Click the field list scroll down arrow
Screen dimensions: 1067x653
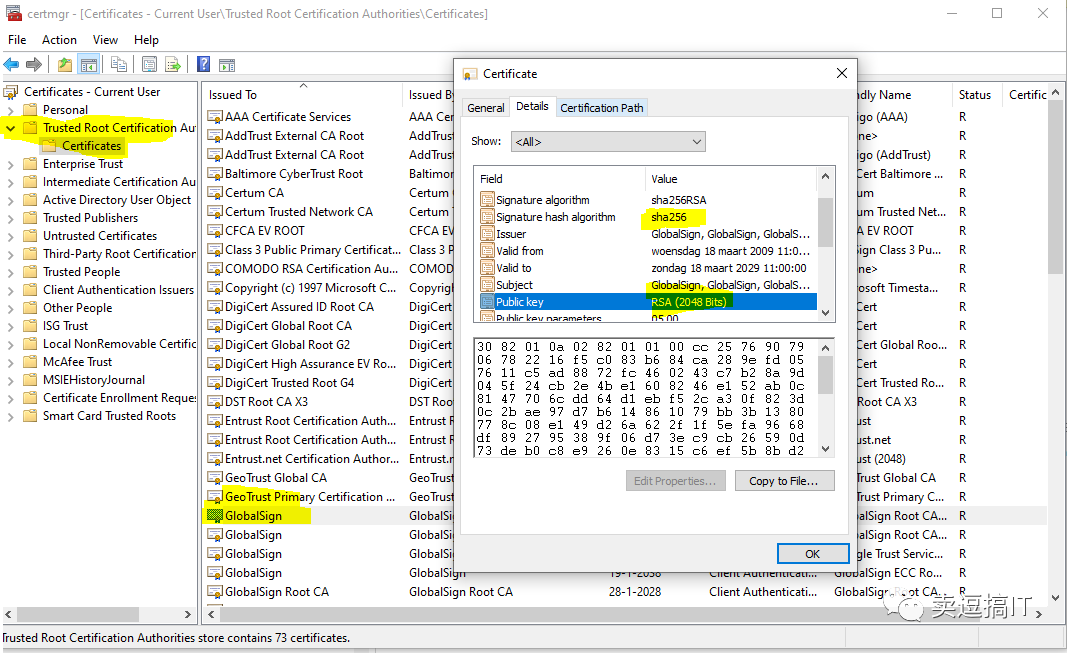(825, 313)
